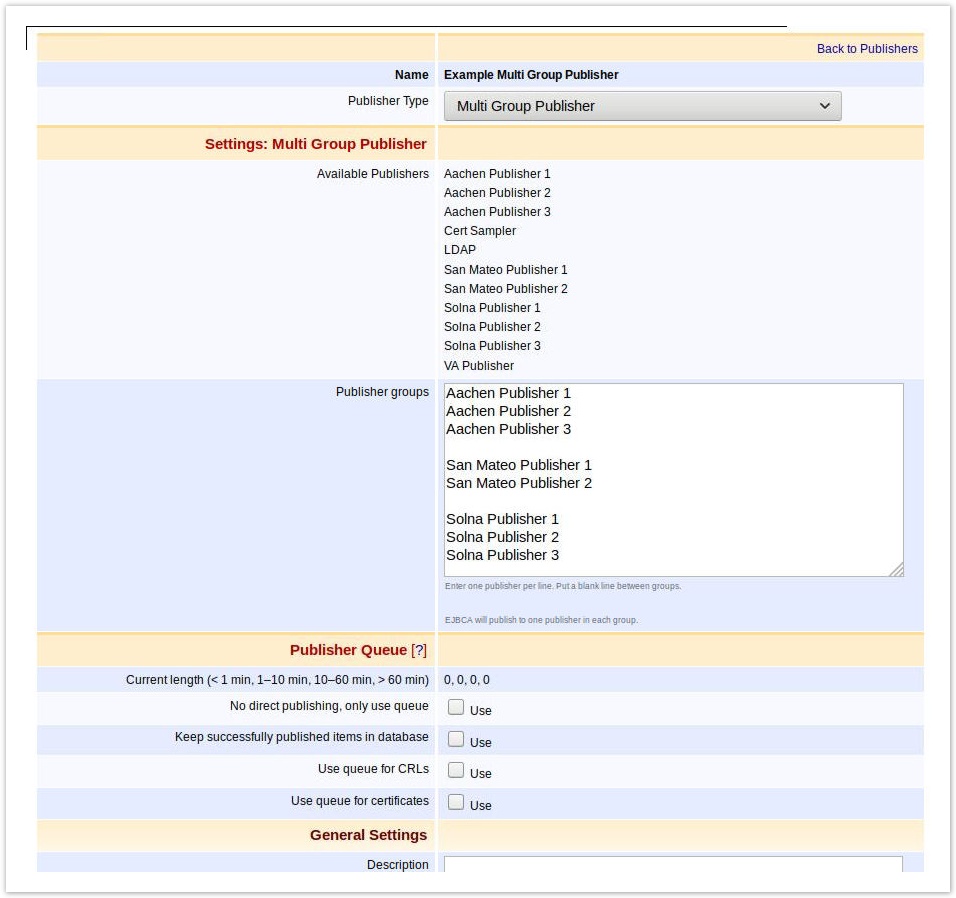Open the 'Publisher Queue' help link [?]
956x898 pixels.
coord(420,649)
